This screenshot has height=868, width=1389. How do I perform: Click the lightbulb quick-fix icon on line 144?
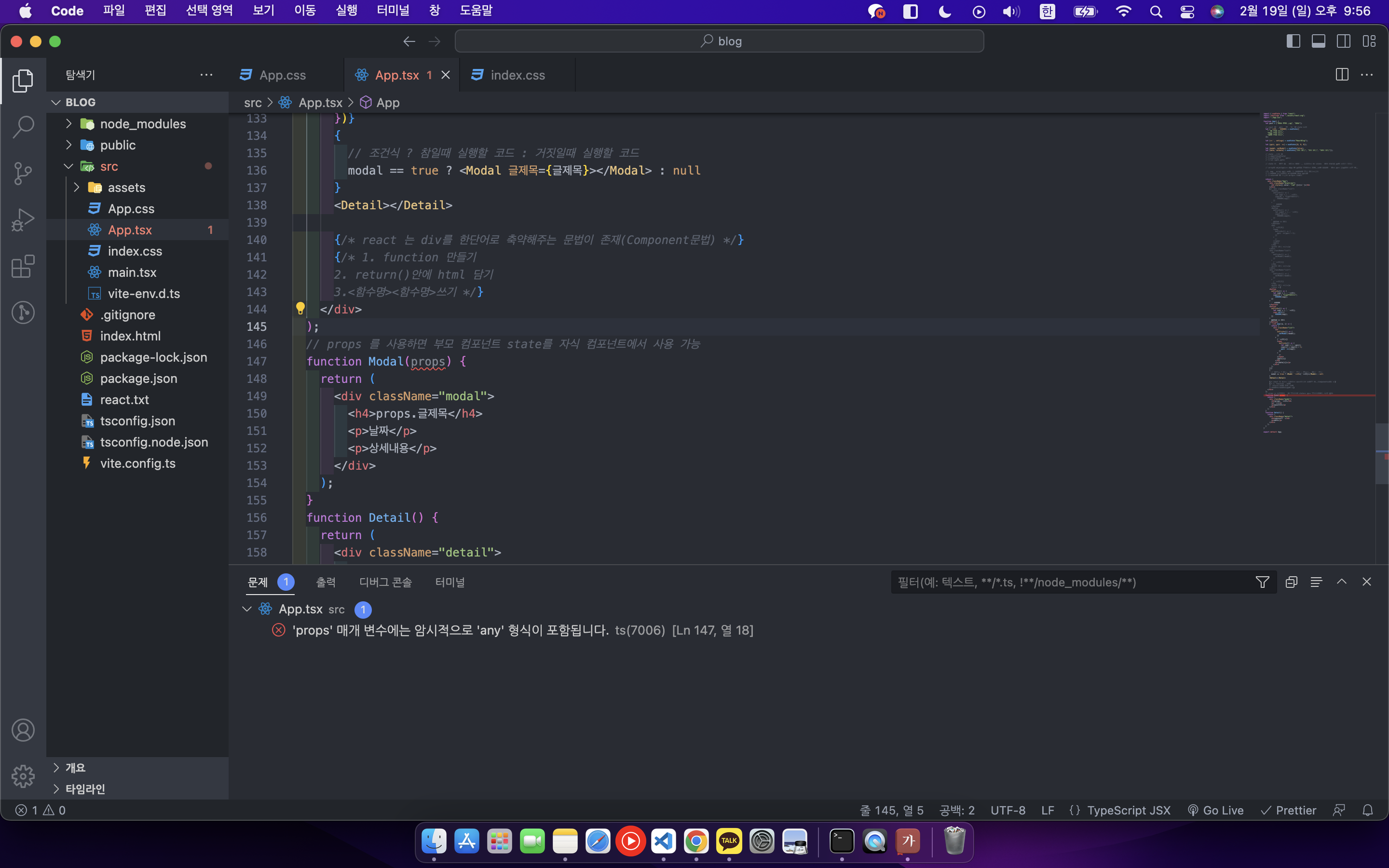tap(300, 308)
